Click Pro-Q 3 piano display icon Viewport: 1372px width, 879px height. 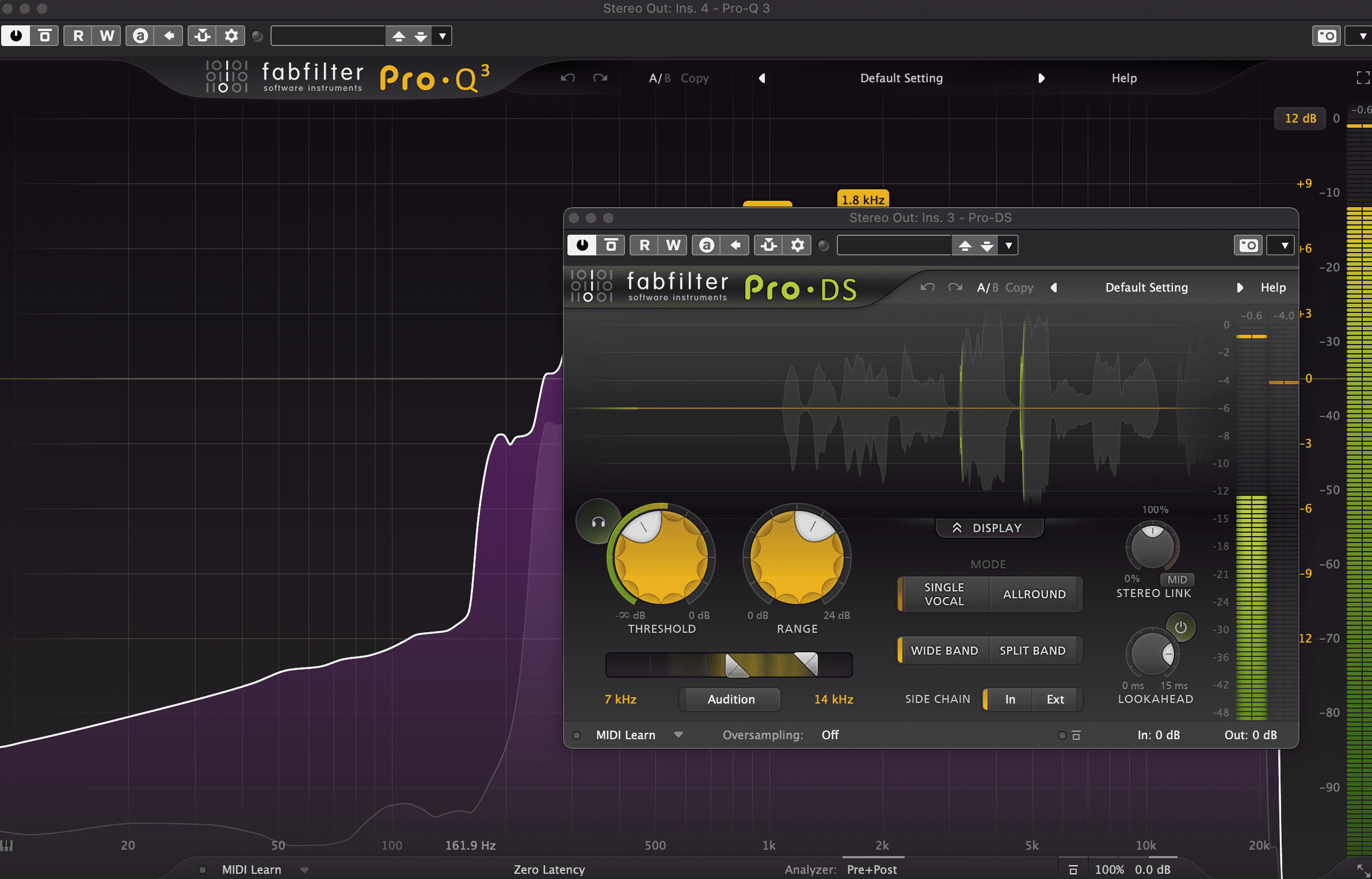[x=6, y=845]
